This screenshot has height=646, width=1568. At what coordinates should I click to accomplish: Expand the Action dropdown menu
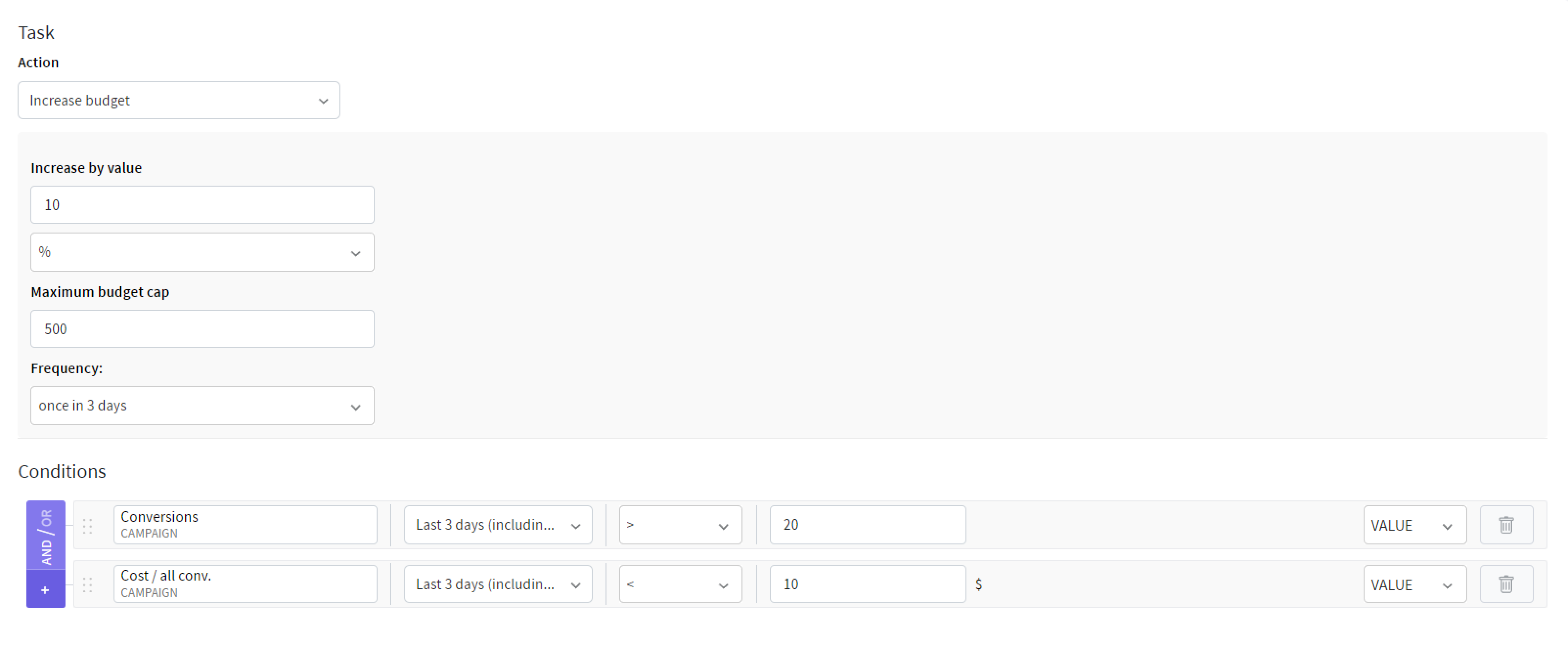323,100
